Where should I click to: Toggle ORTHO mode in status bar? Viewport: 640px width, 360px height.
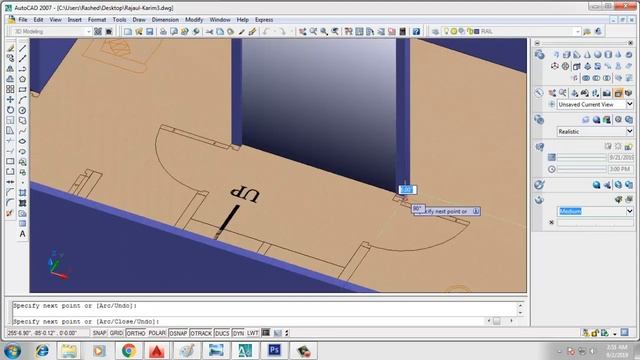[136, 333]
